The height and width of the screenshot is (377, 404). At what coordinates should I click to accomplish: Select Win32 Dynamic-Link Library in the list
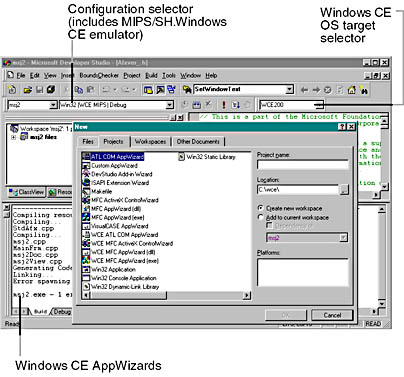pyautogui.click(x=121, y=287)
